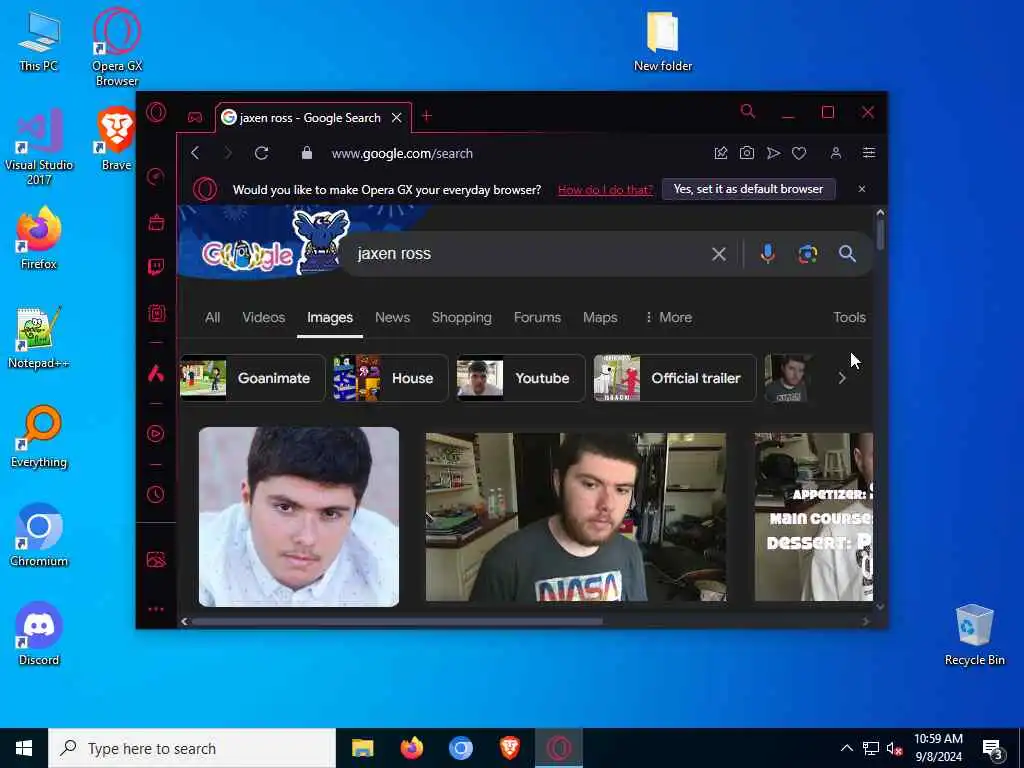Click the tab search magnifier icon

(x=748, y=112)
